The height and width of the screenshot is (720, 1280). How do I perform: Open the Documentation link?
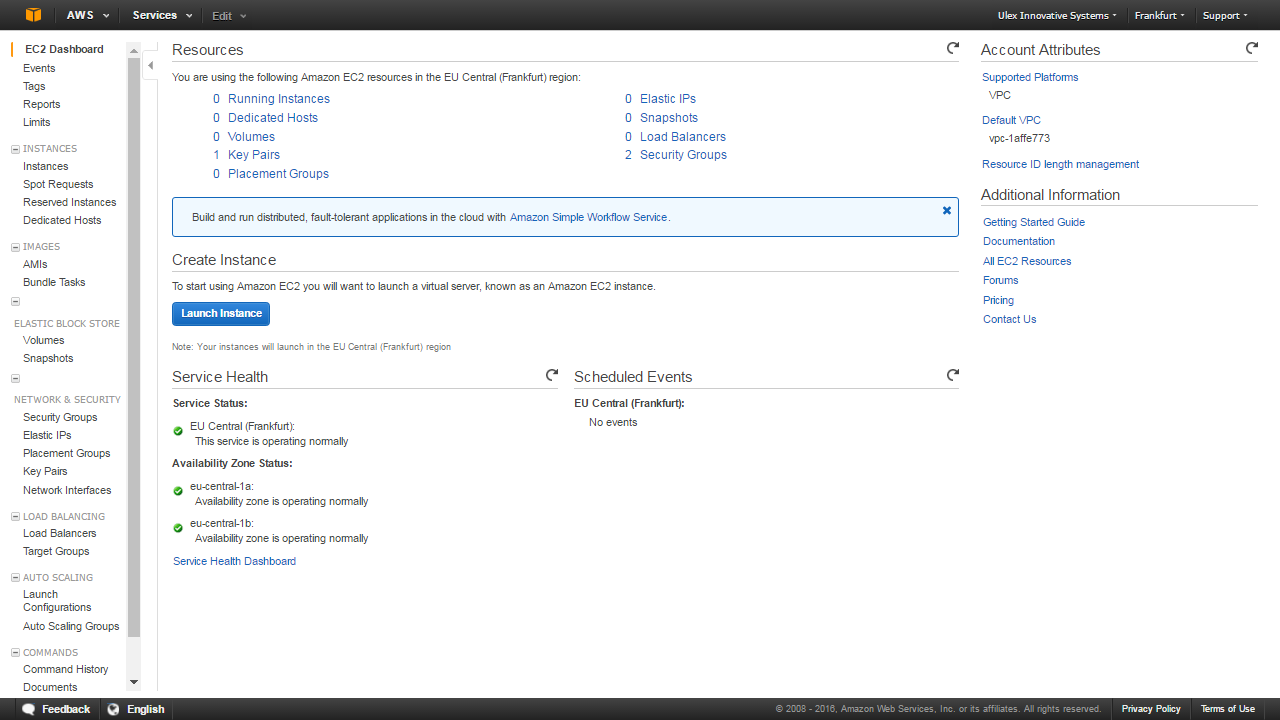pyautogui.click(x=1019, y=241)
